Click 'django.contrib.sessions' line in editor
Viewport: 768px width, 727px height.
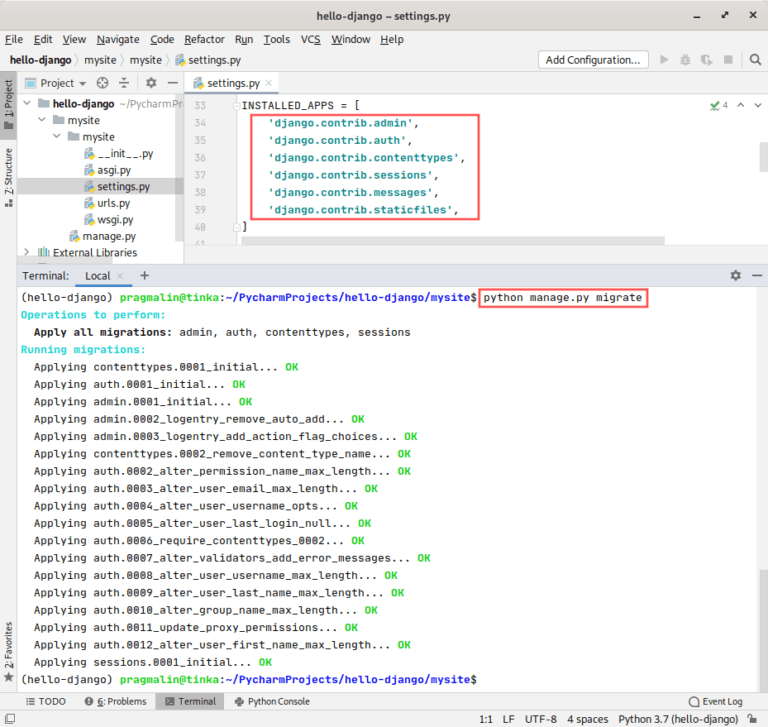[x=353, y=175]
